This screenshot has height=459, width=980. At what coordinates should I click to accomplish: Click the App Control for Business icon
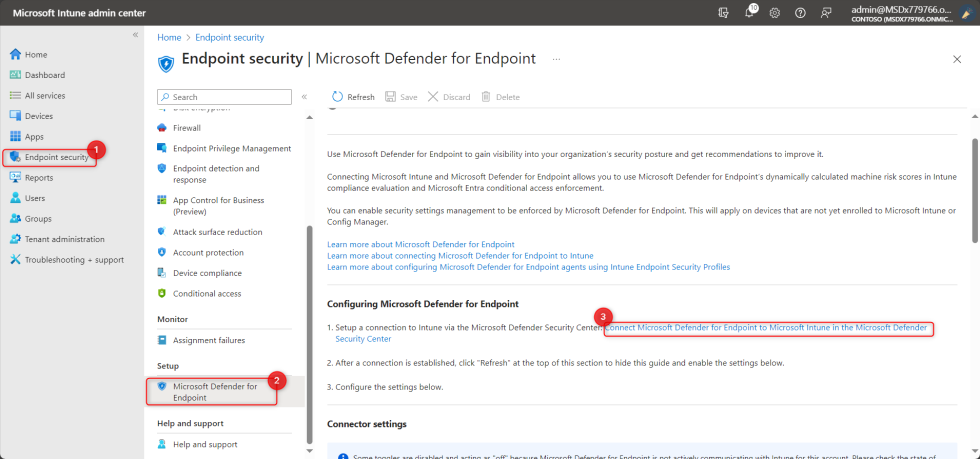pyautogui.click(x=162, y=200)
